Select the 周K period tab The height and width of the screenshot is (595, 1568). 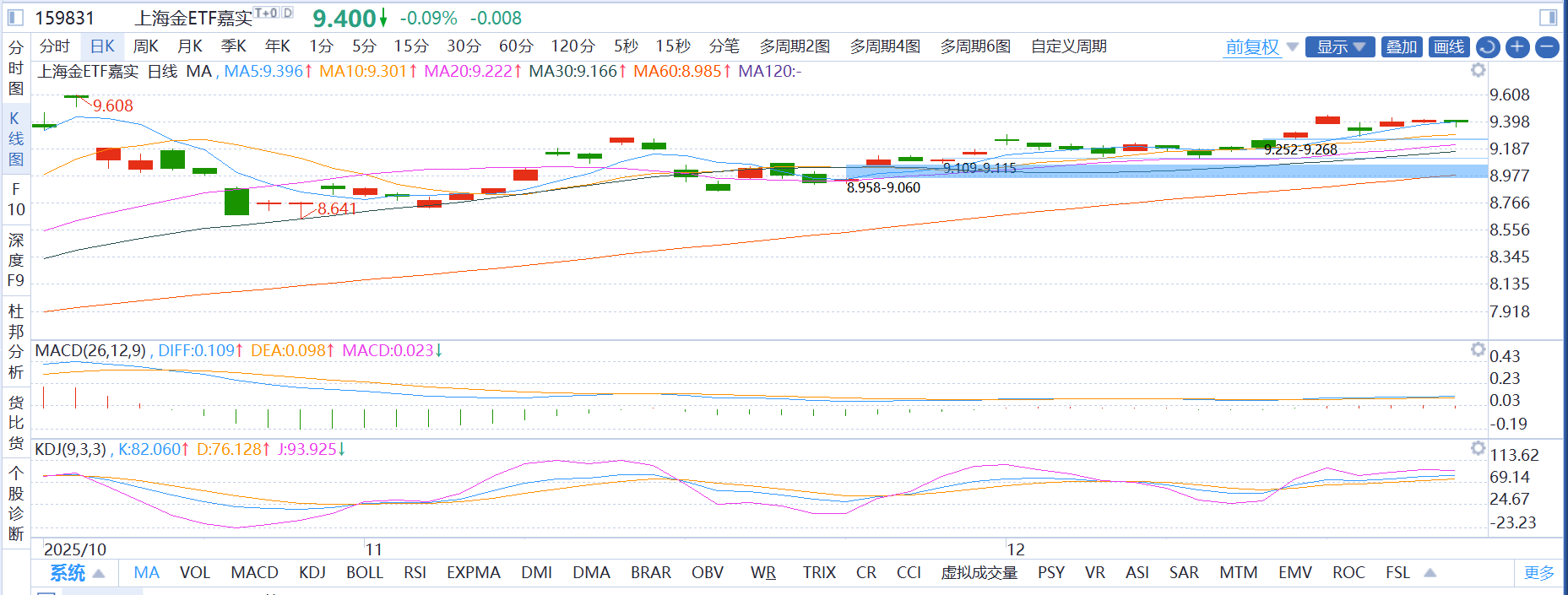[146, 46]
